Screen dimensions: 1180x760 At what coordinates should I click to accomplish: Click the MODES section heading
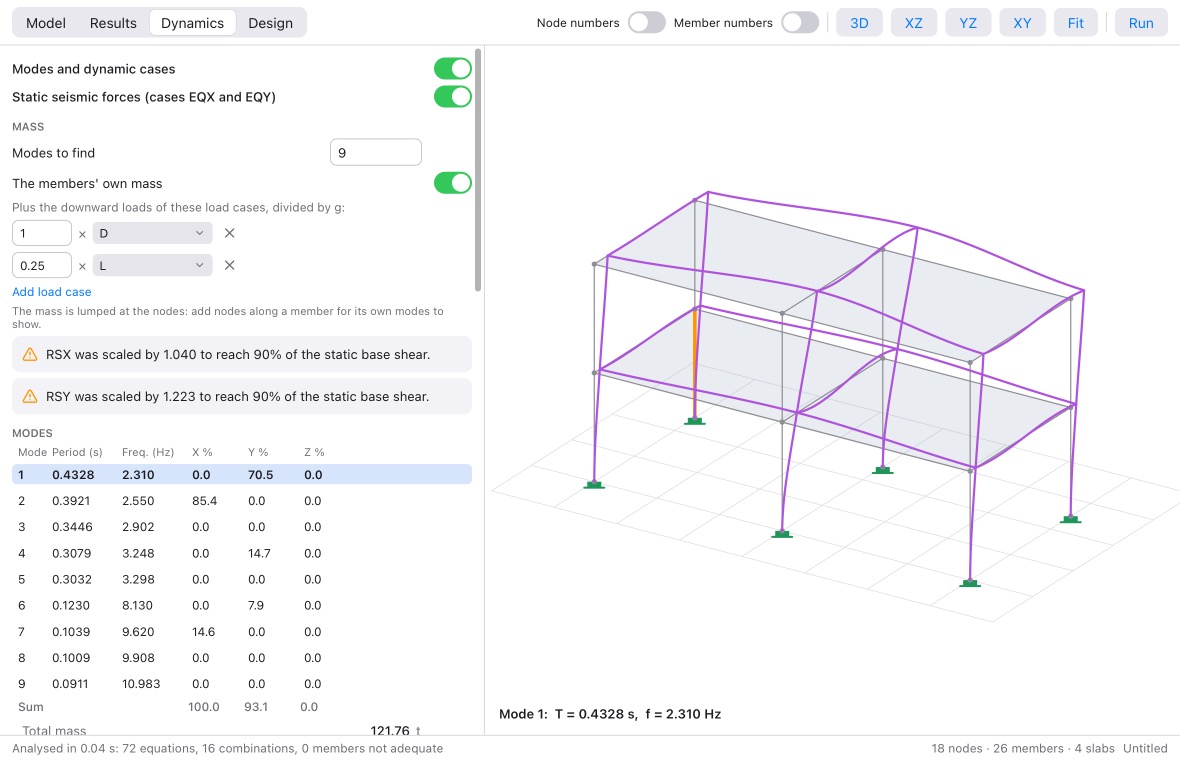(x=32, y=433)
